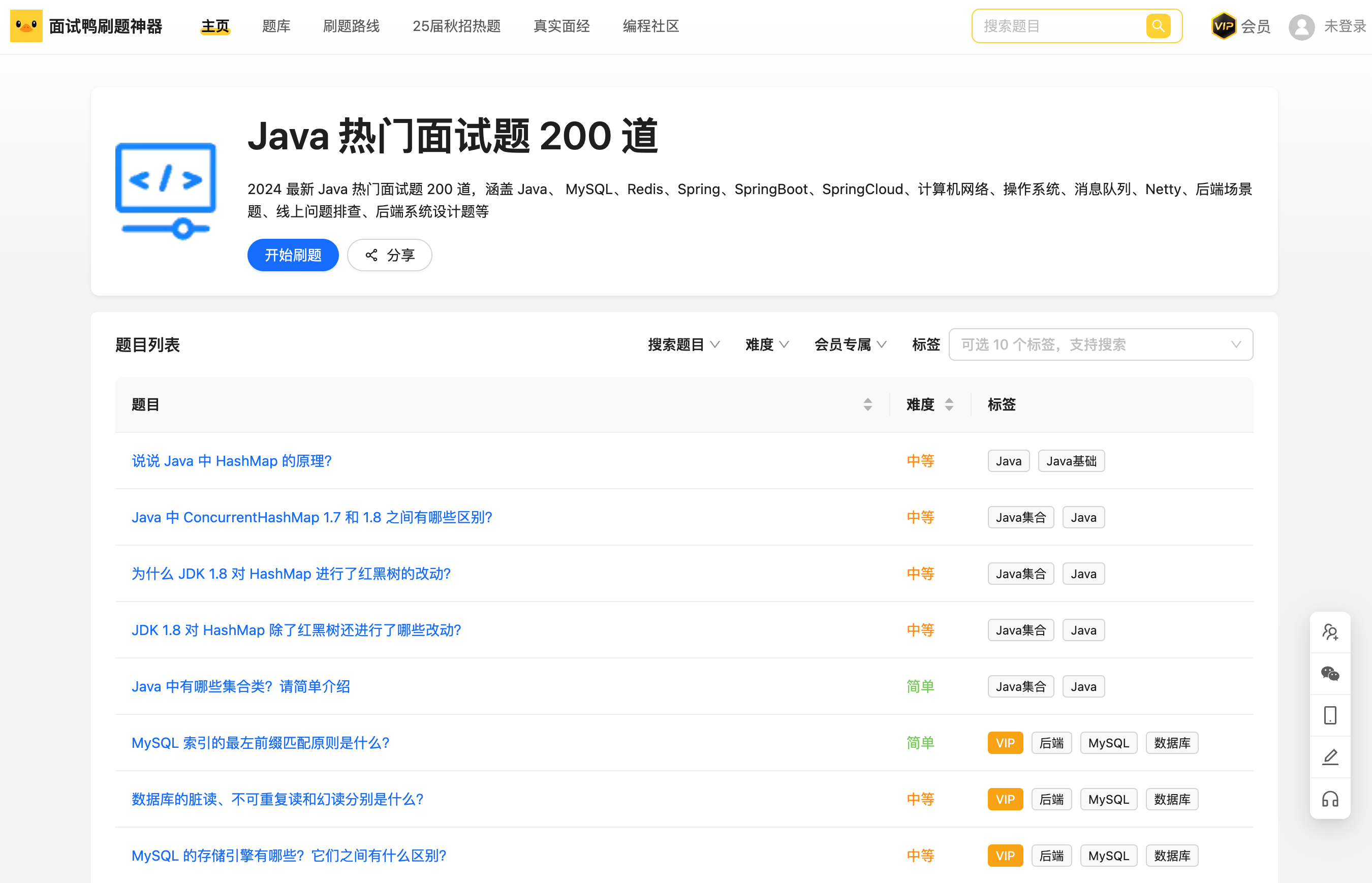
Task: Open the 题库 nav tab
Action: pos(276,26)
